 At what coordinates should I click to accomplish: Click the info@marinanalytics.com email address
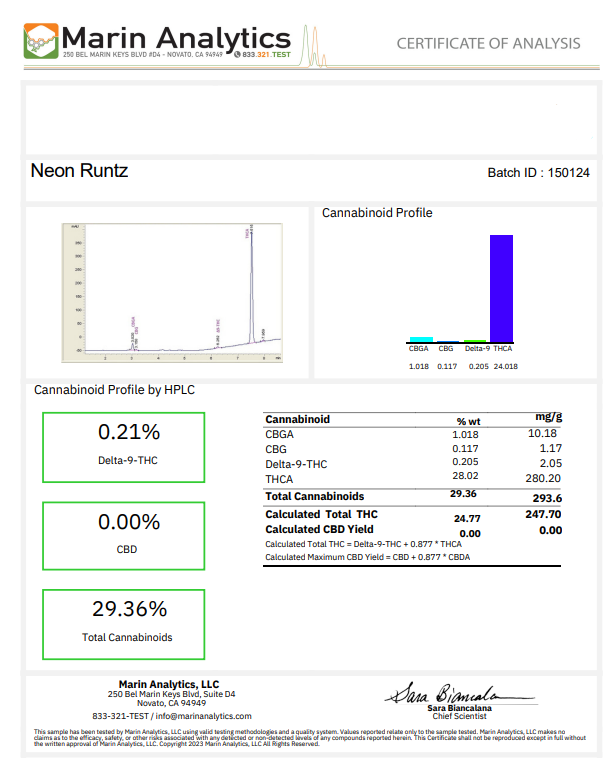point(204,716)
